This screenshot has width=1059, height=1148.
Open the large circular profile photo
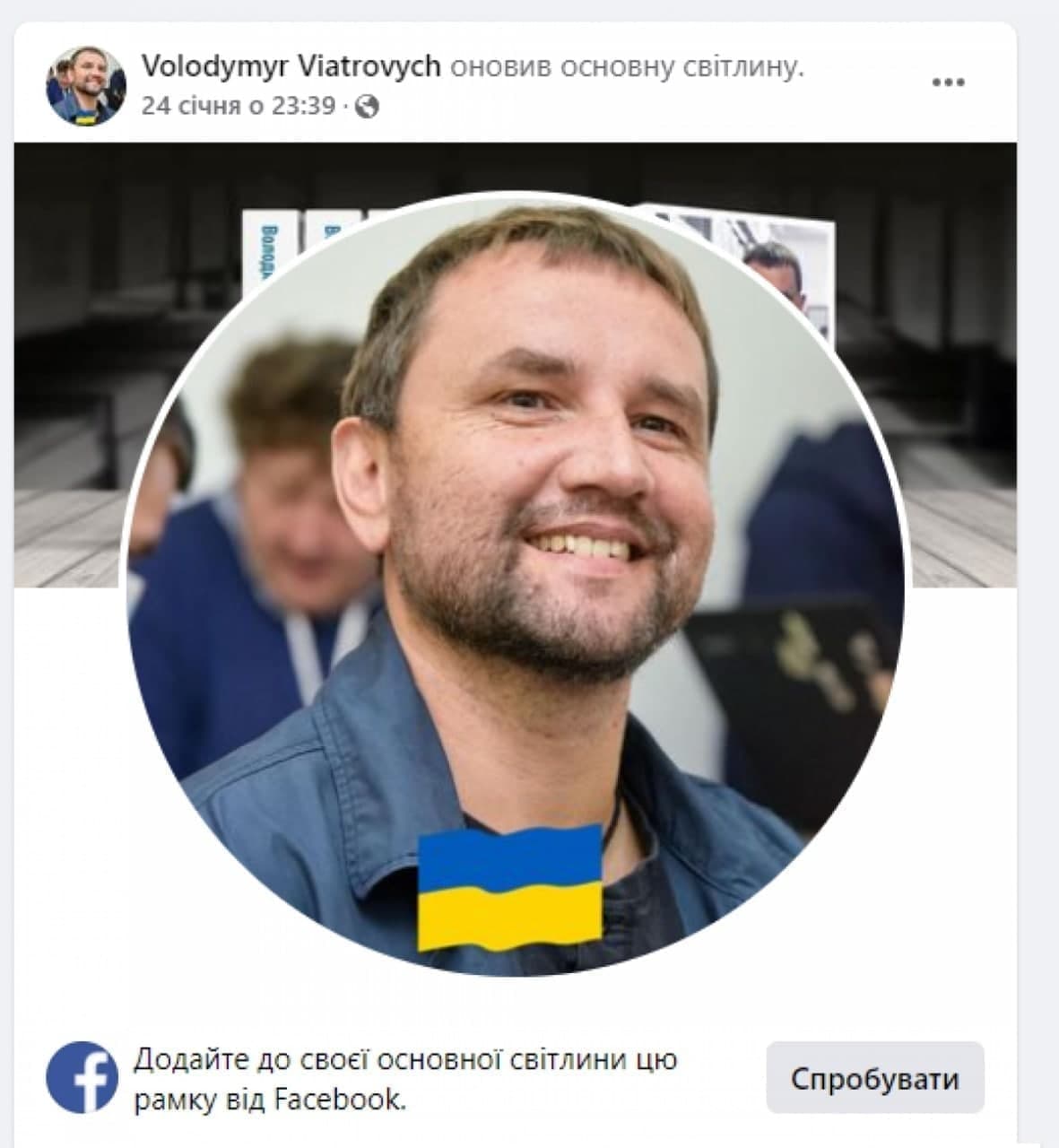click(516, 584)
